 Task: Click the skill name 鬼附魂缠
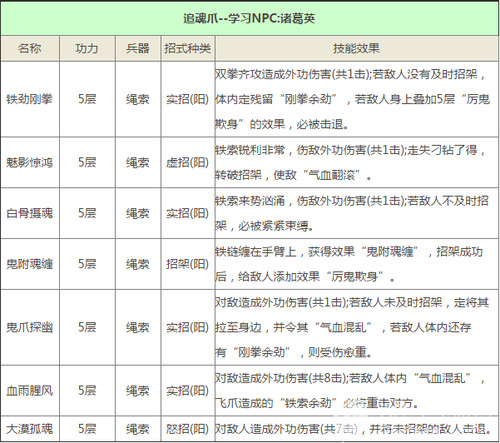click(x=30, y=264)
